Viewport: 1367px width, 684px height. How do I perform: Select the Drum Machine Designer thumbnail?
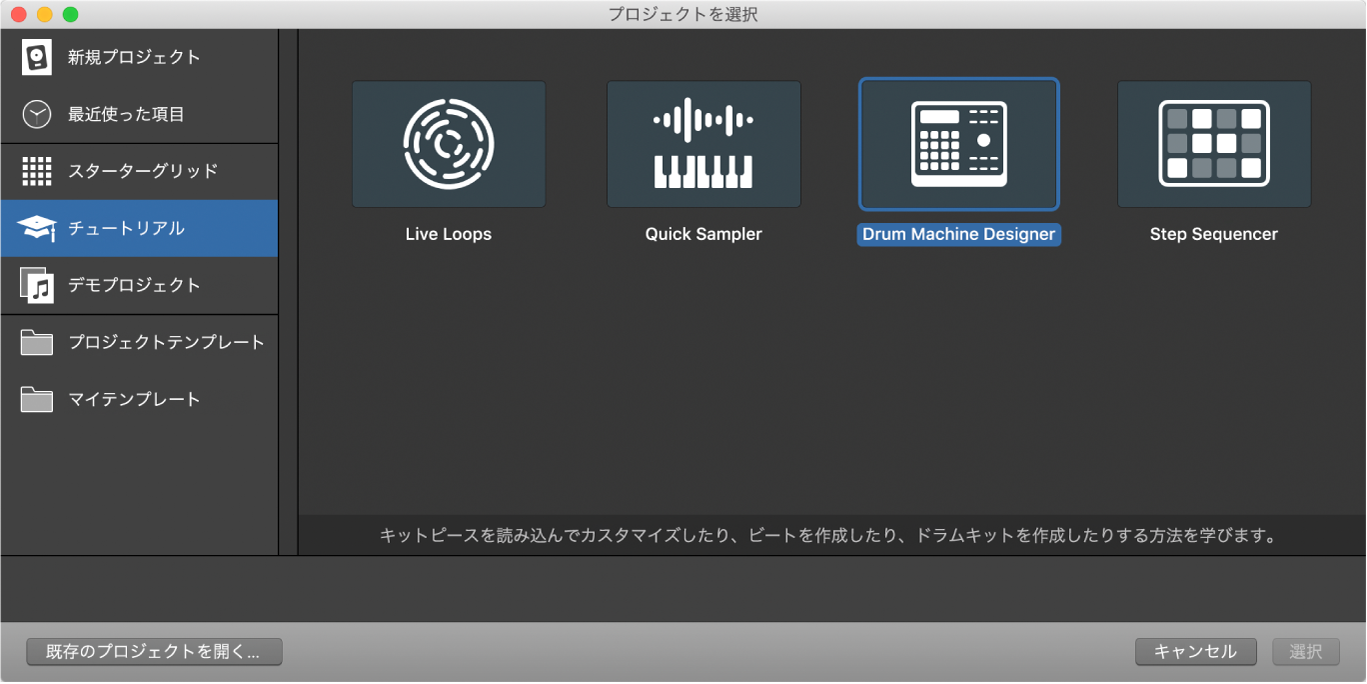pyautogui.click(x=959, y=144)
